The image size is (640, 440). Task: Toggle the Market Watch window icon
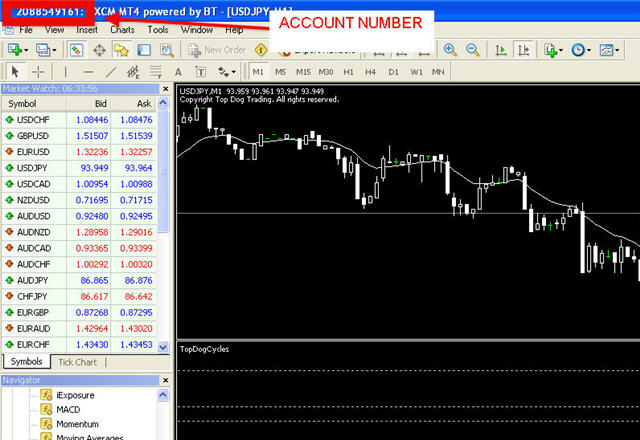(76, 50)
